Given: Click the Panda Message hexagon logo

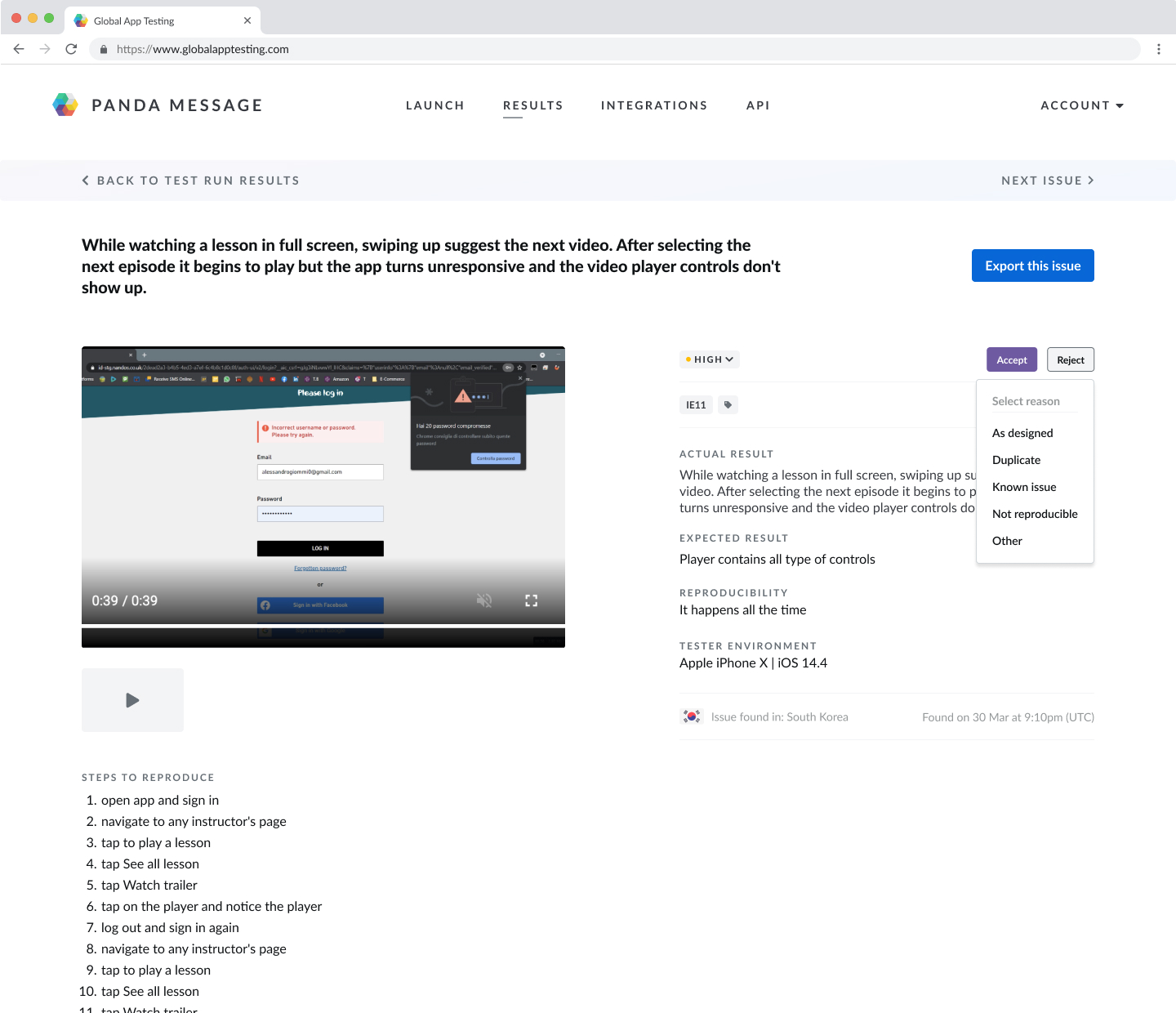Looking at the screenshot, I should [x=65, y=105].
